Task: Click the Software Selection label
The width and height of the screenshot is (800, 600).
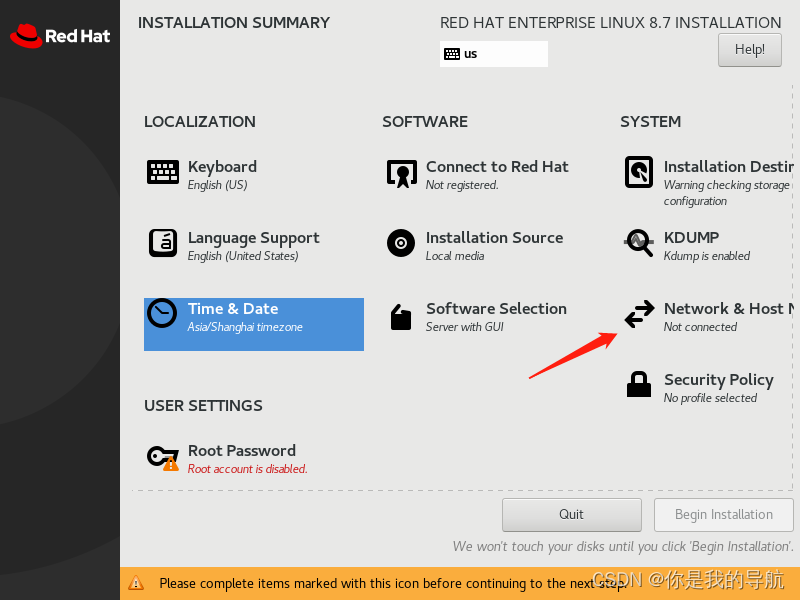Action: pyautogui.click(x=496, y=309)
